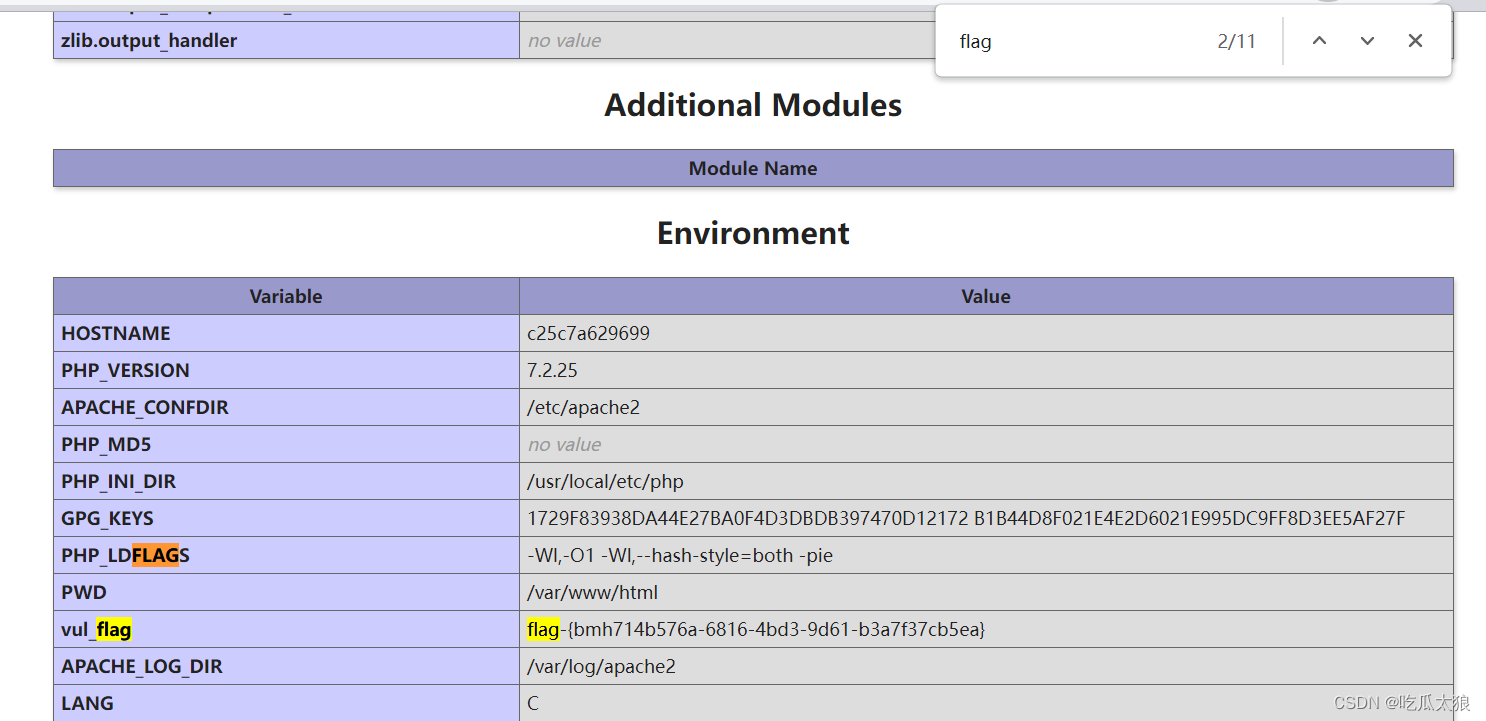Click the 'Module Name' table header
The image size is (1486, 721).
[753, 168]
